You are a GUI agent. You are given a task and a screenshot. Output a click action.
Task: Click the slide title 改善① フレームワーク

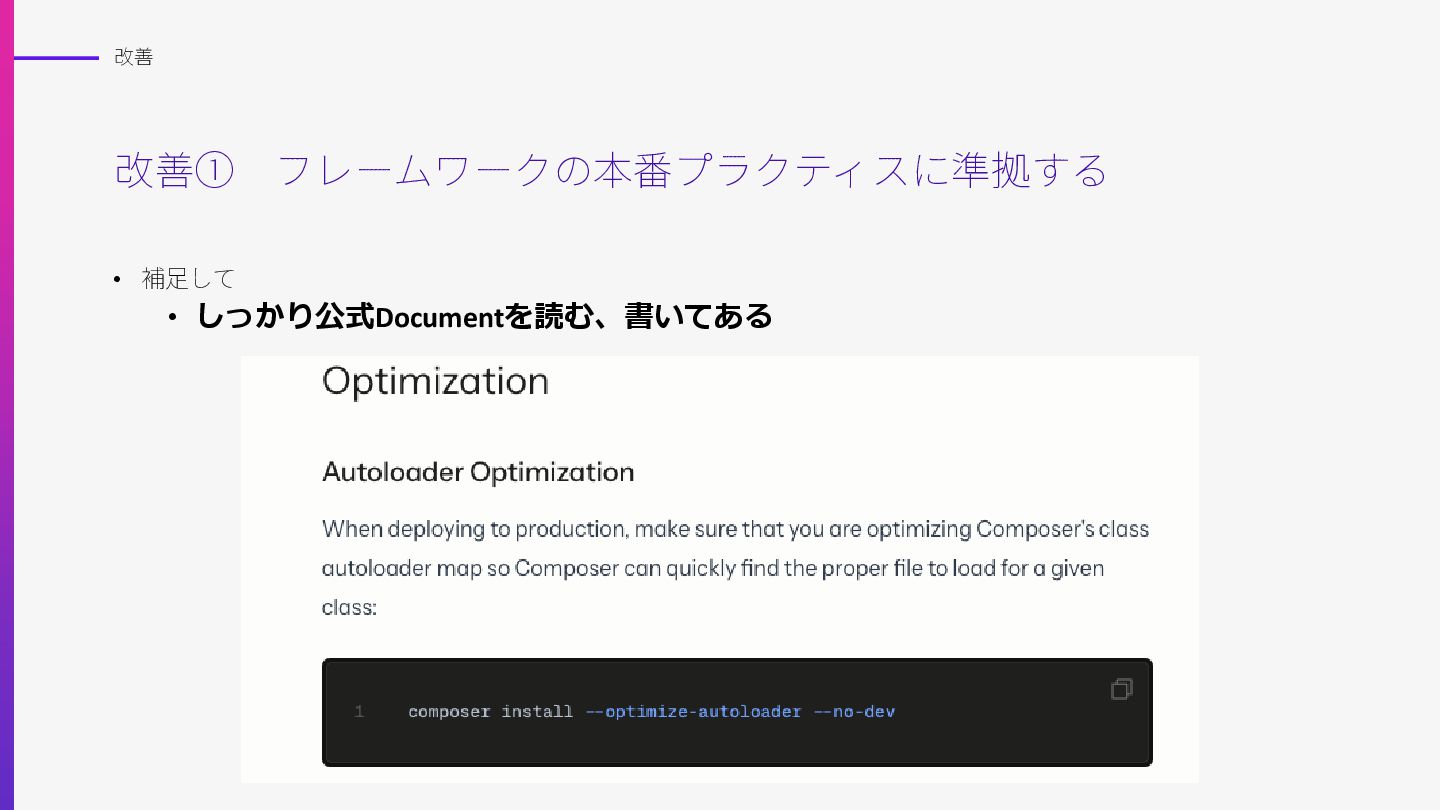611,170
